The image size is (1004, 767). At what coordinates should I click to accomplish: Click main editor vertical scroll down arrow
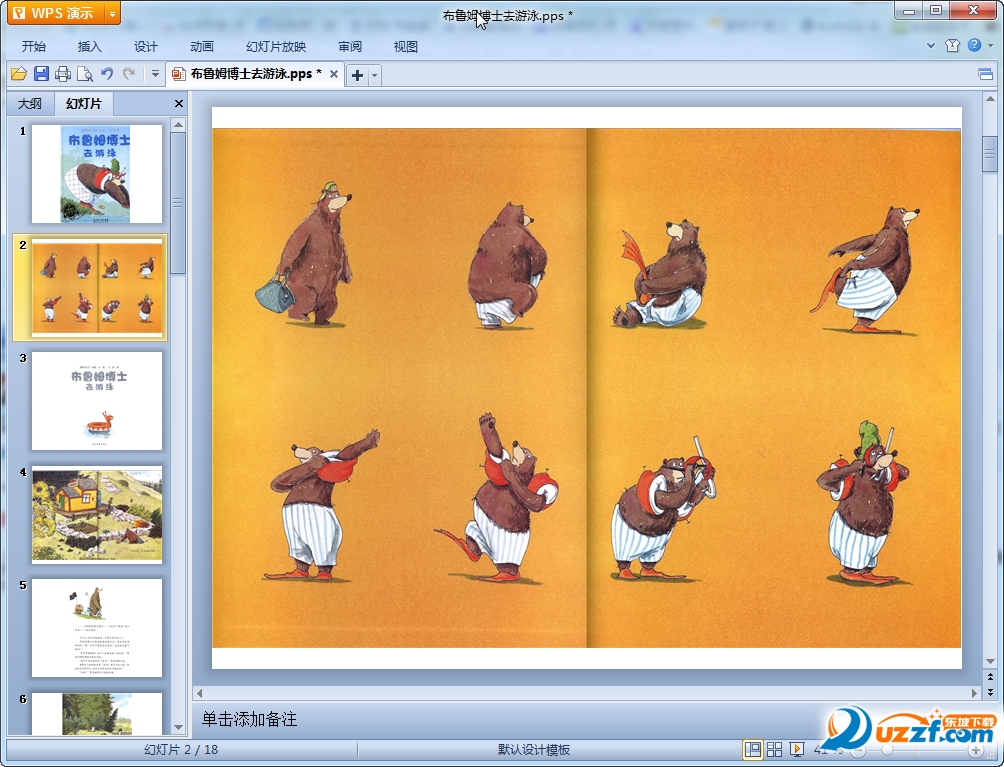990,661
